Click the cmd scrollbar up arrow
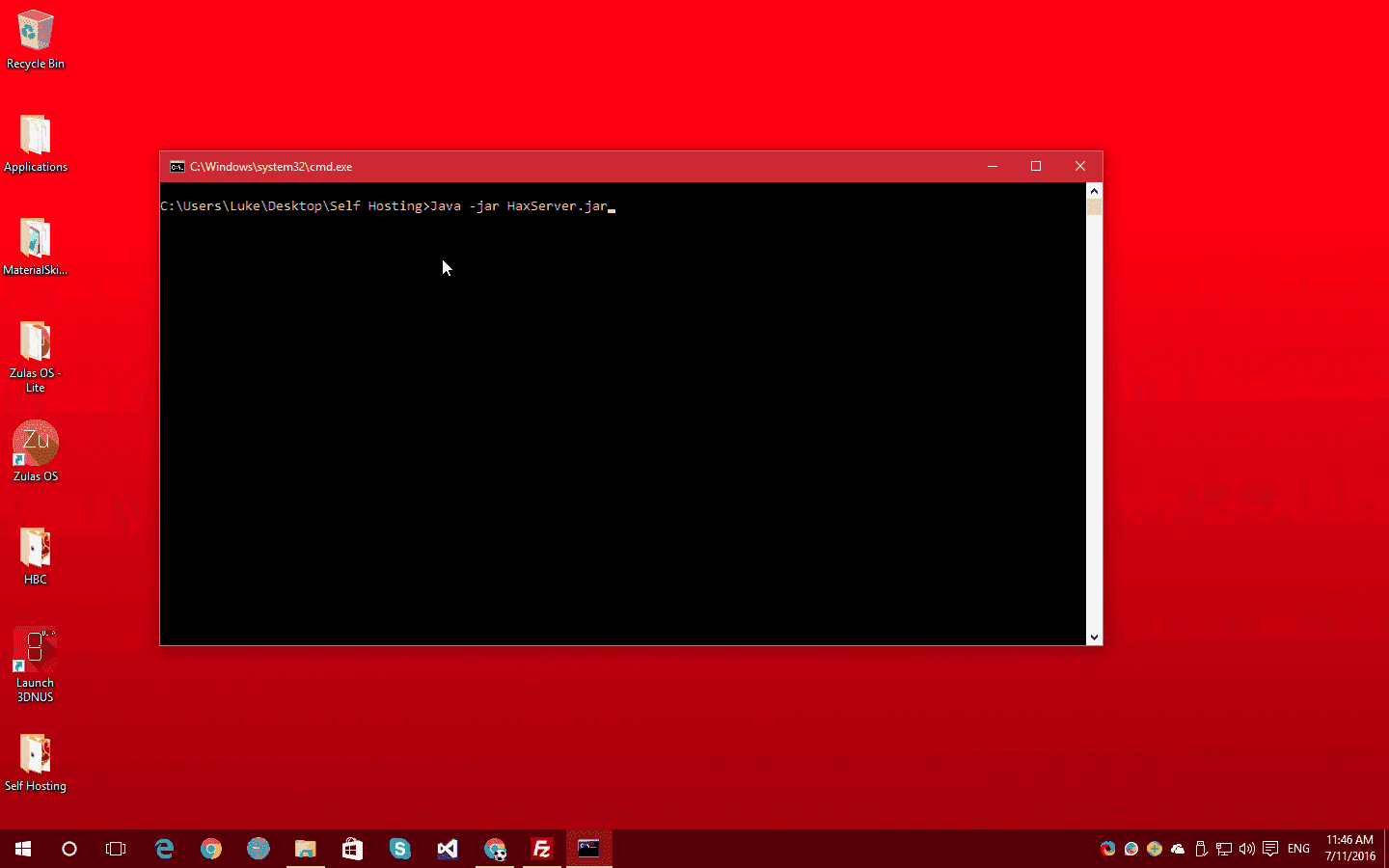The height and width of the screenshot is (868, 1389). coord(1094,190)
